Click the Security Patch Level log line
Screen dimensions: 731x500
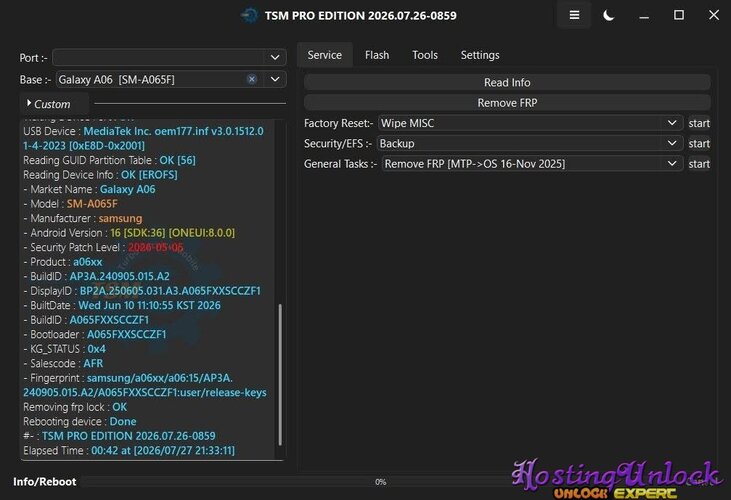(x=103, y=247)
